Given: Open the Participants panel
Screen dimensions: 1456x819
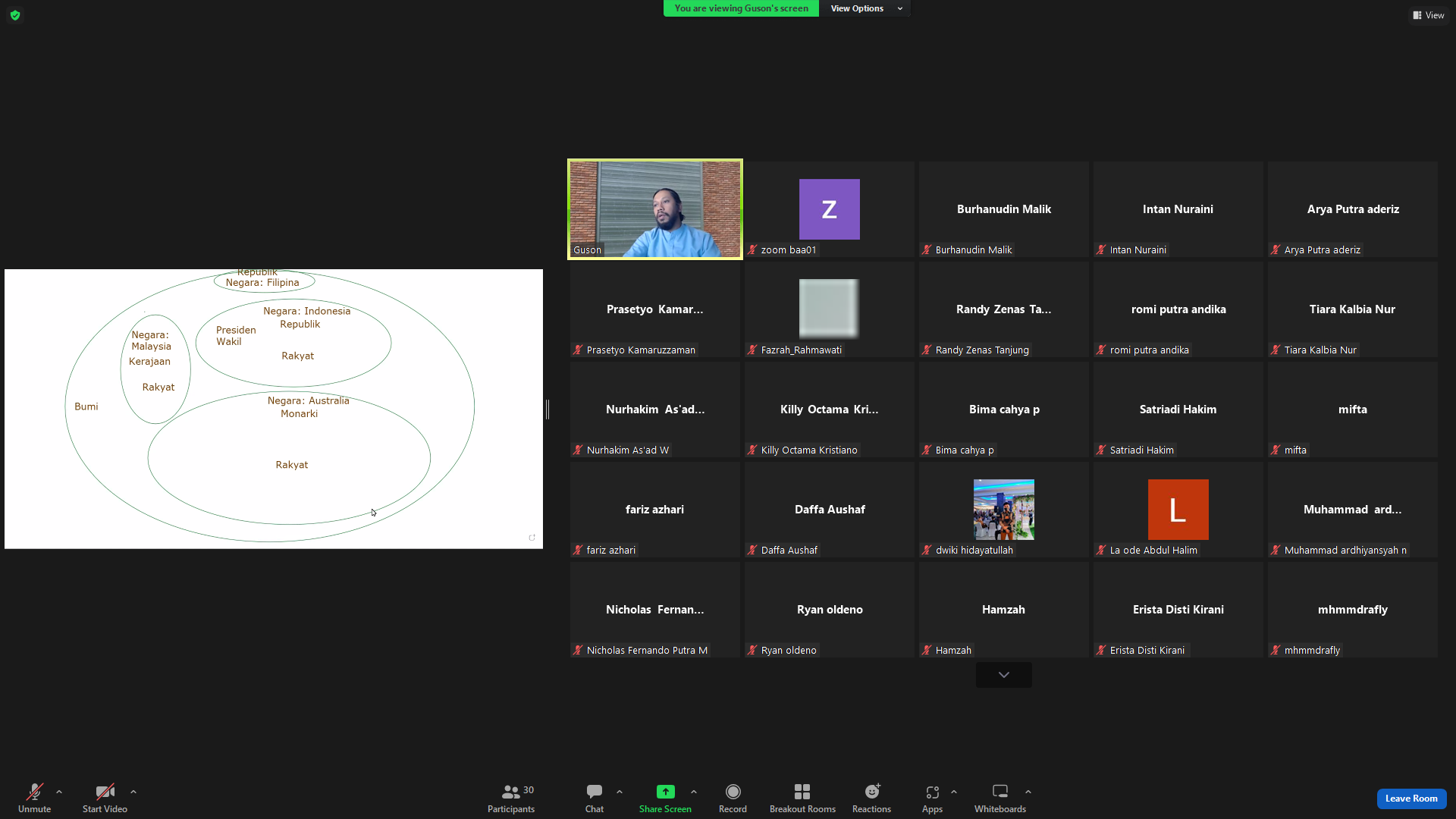Looking at the screenshot, I should 511,798.
